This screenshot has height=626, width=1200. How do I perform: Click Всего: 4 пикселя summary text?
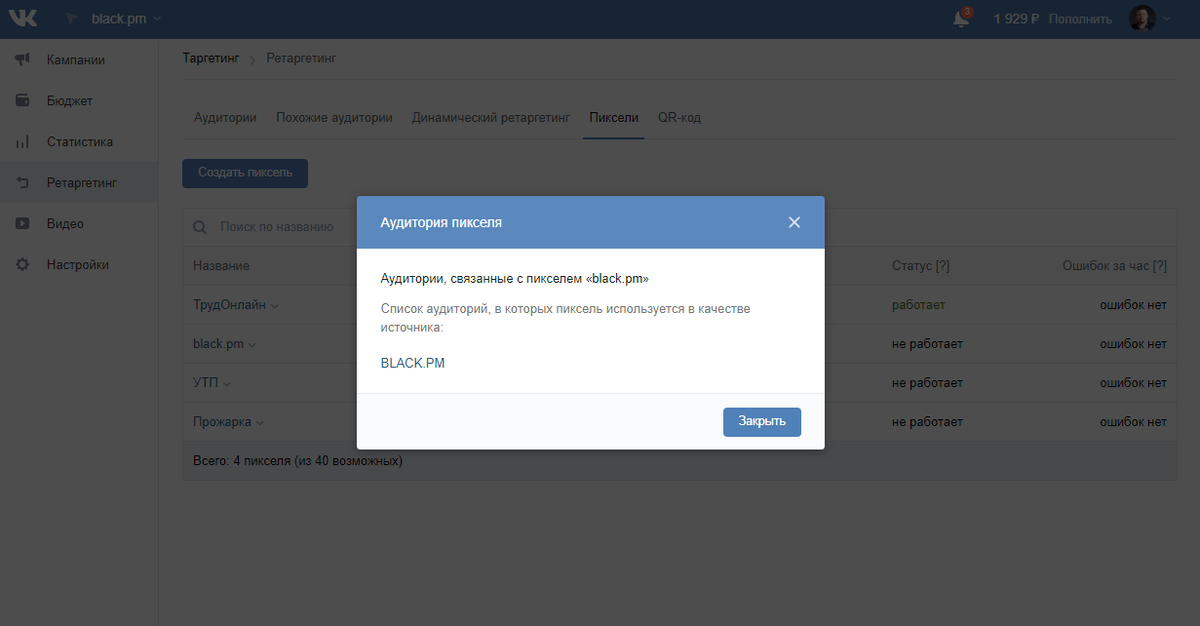pyautogui.click(x=297, y=462)
